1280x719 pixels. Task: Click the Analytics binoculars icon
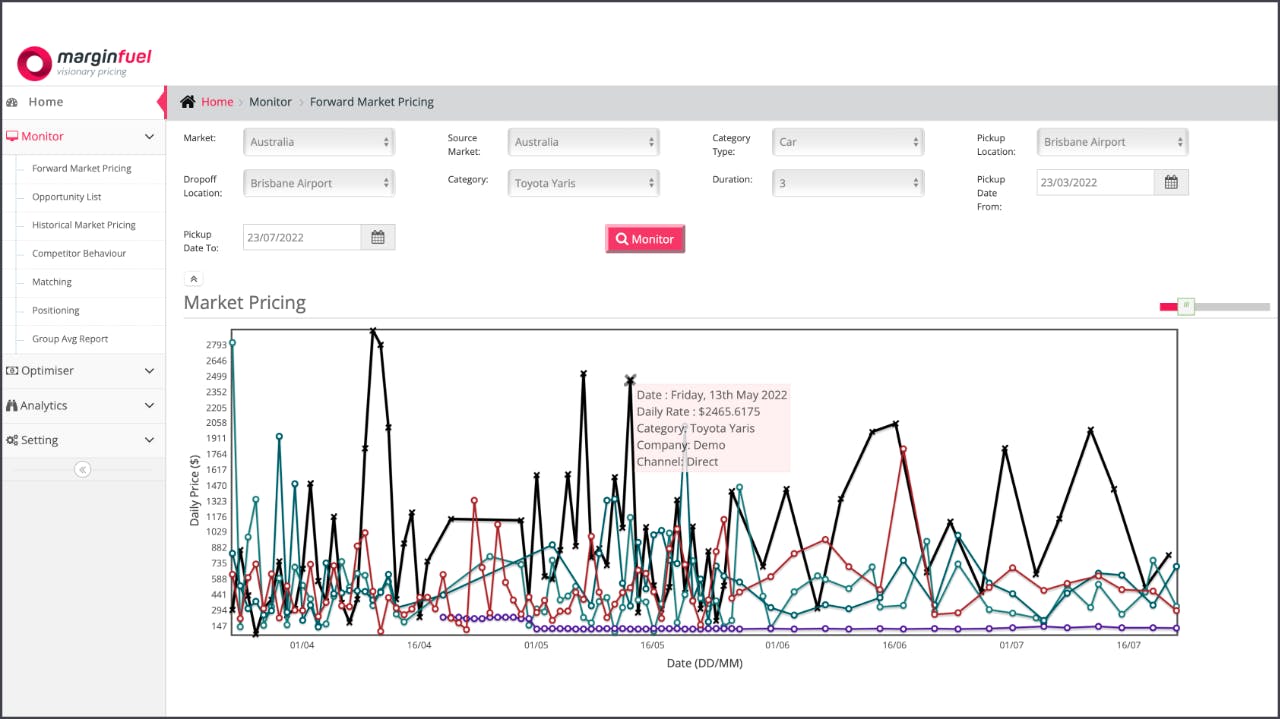12,406
